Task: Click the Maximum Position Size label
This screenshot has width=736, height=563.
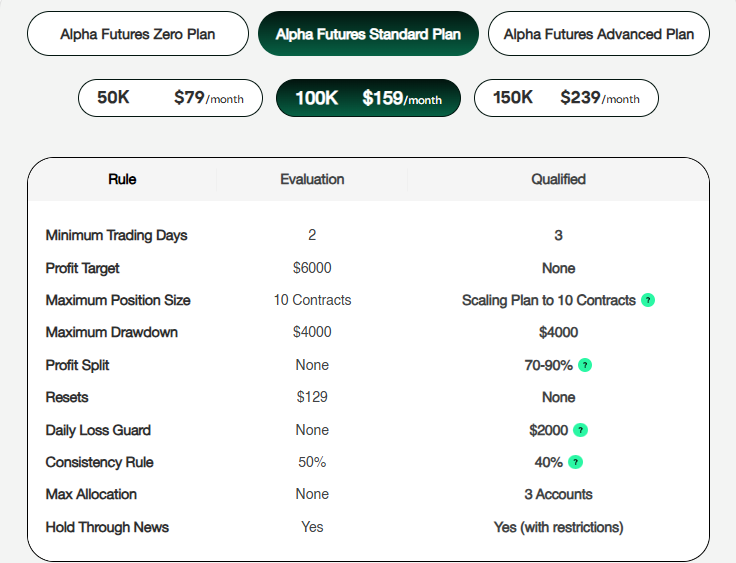Action: coord(118,300)
